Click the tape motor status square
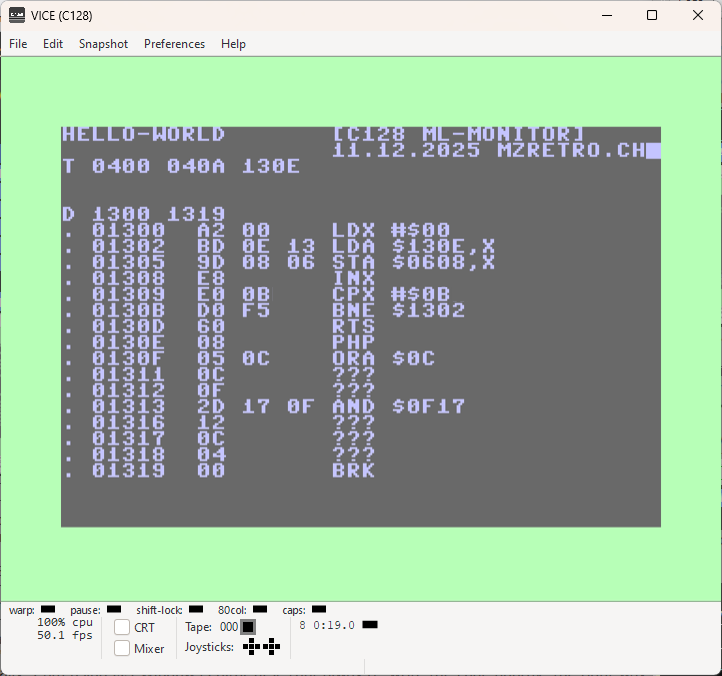Image resolution: width=722 pixels, height=676 pixels. [248, 627]
